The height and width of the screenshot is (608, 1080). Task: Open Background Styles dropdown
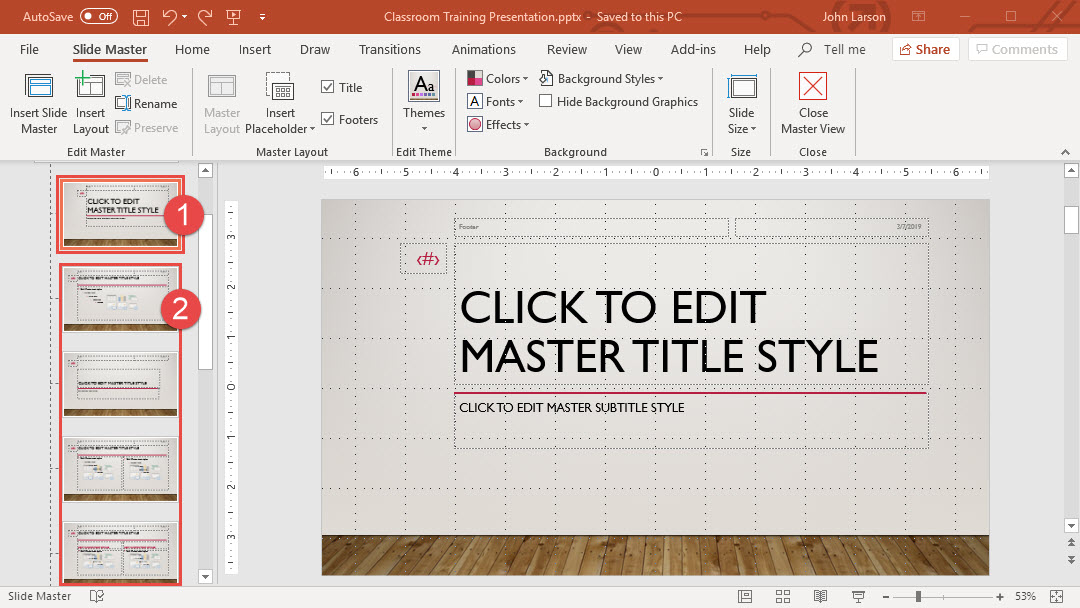601,79
